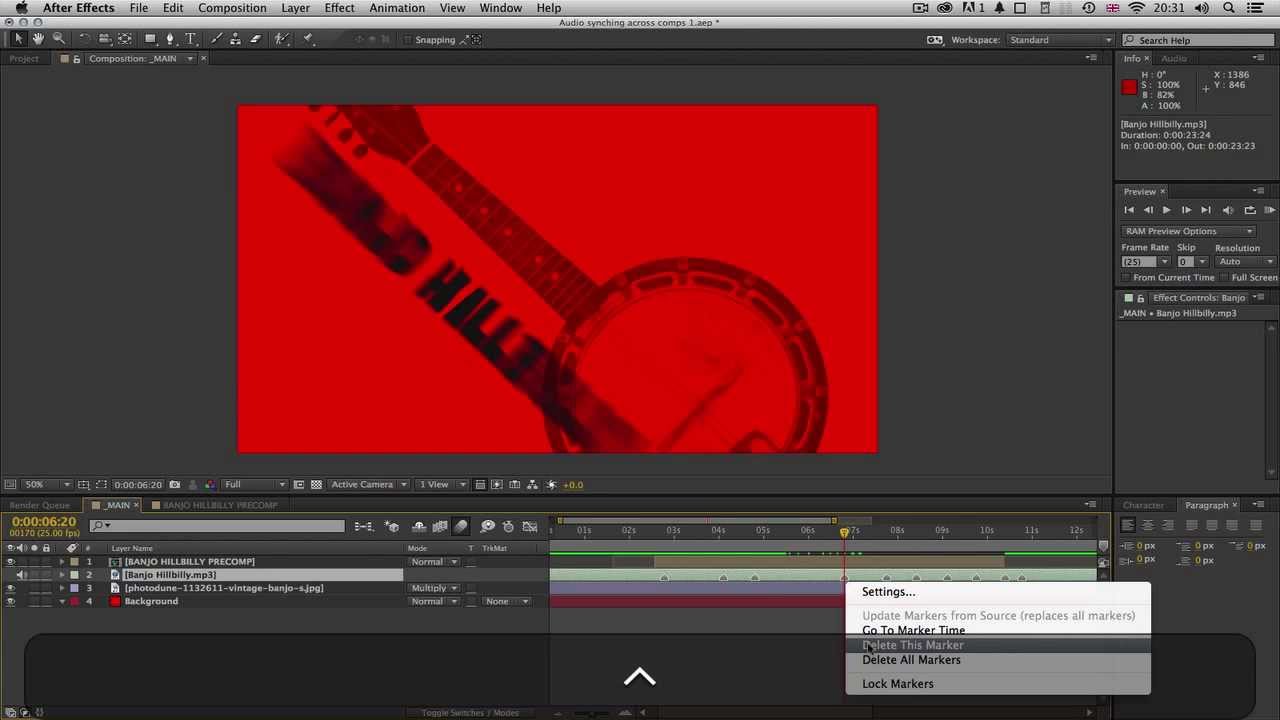Select the Puppet Pin tool
Viewport: 1280px width, 720px height.
point(307,39)
